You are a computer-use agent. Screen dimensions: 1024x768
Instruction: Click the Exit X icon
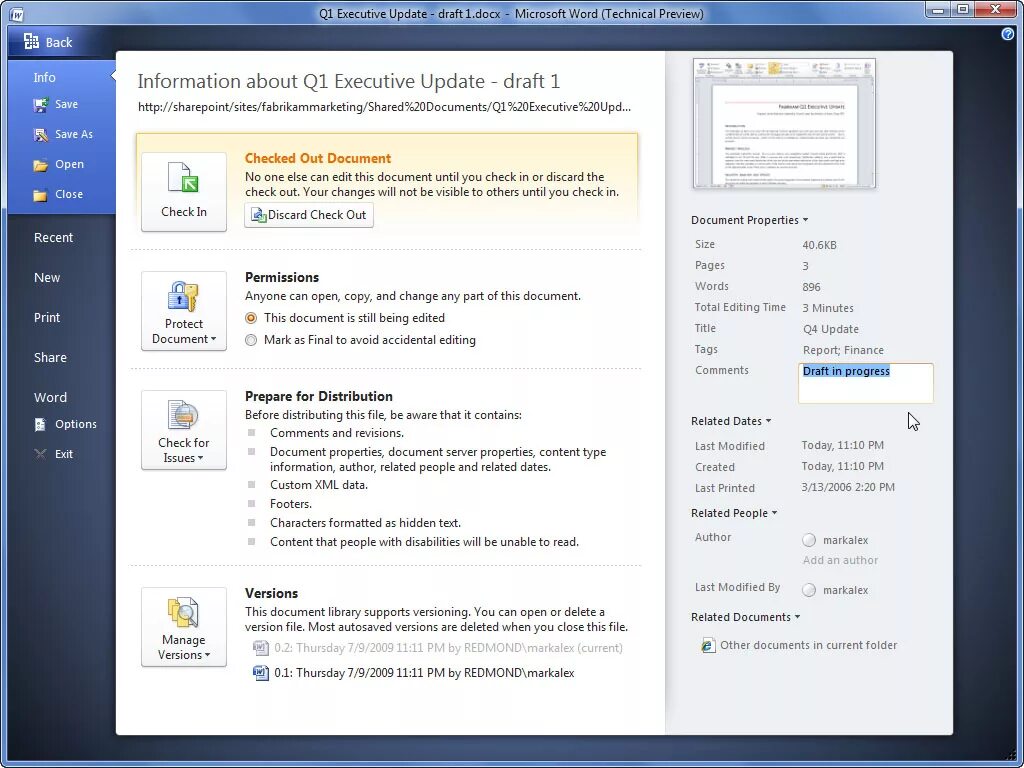(40, 454)
